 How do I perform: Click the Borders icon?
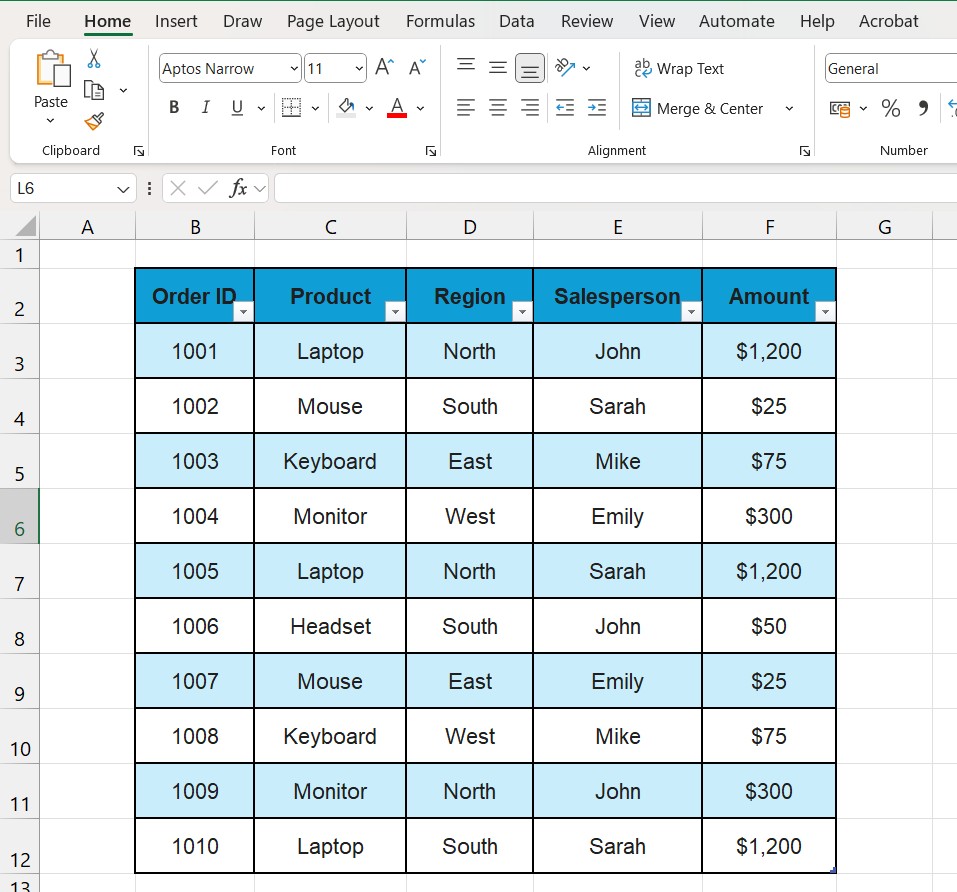[291, 108]
